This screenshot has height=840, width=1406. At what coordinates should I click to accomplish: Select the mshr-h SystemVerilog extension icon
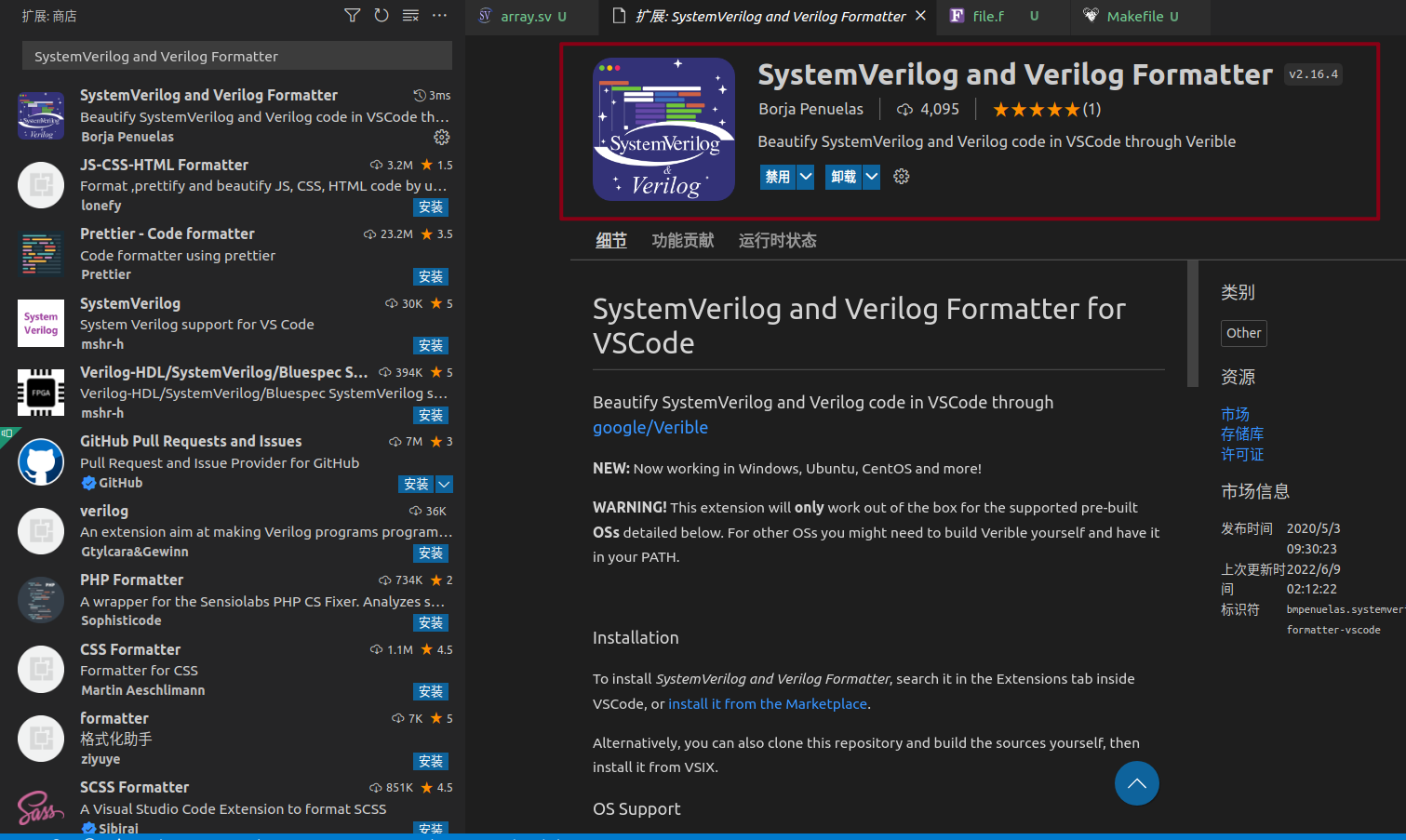[41, 323]
